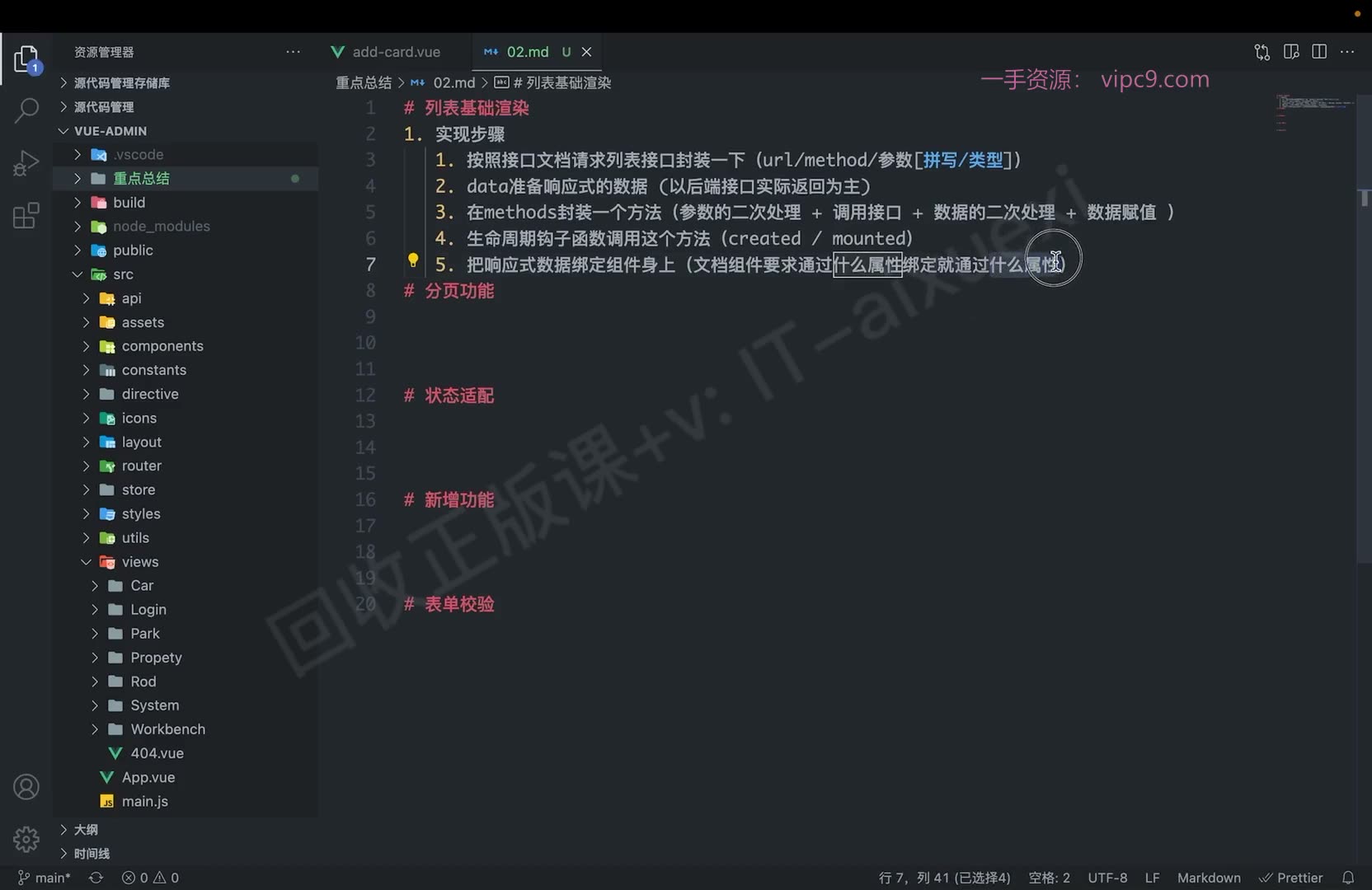1372x890 pixels.
Task: Split the editor right
Action: 1319,52
